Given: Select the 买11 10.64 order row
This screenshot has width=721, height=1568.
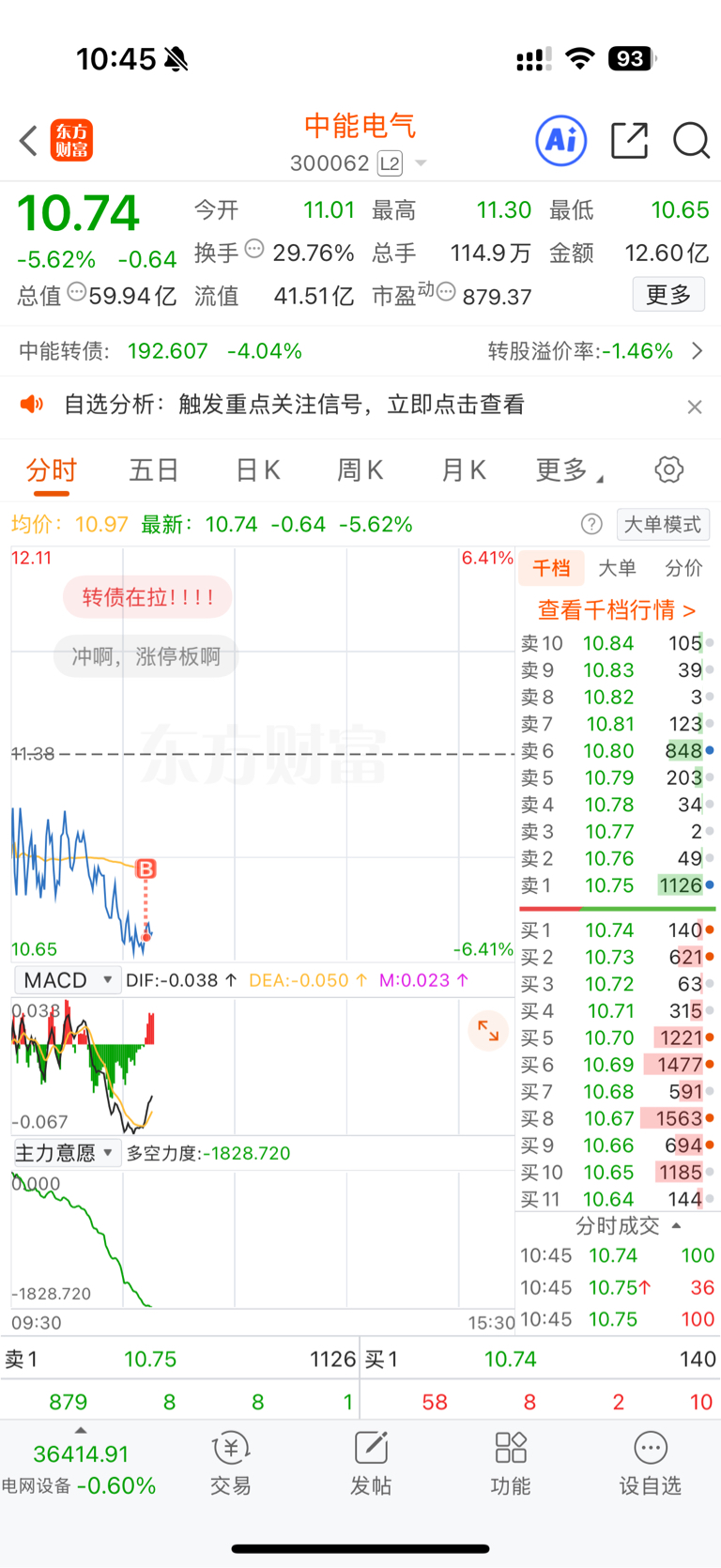Looking at the screenshot, I should 617,1199.
